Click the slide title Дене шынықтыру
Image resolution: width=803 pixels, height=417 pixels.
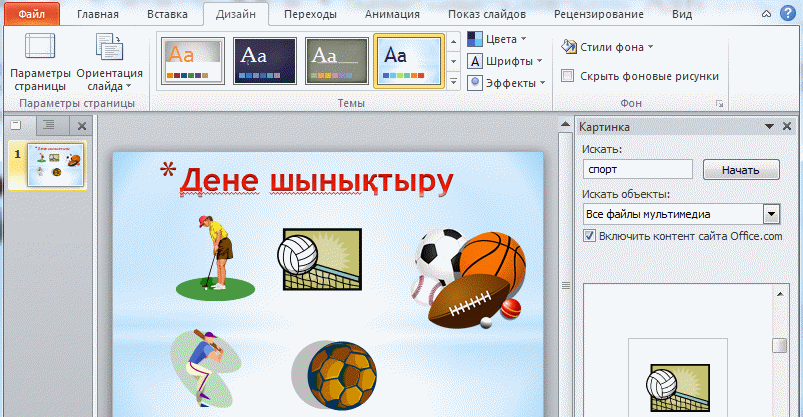316,181
